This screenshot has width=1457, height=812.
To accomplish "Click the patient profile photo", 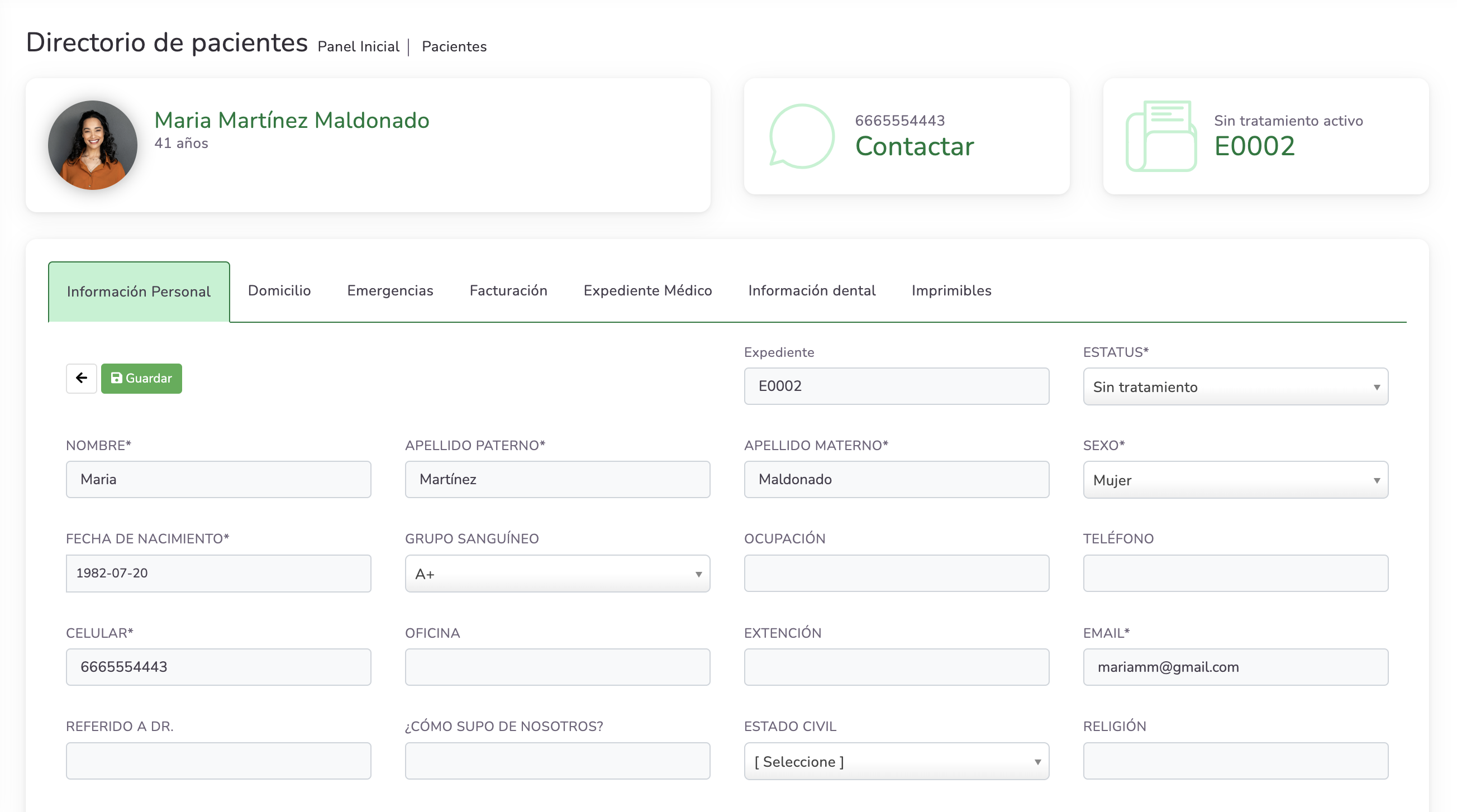I will coord(93,145).
